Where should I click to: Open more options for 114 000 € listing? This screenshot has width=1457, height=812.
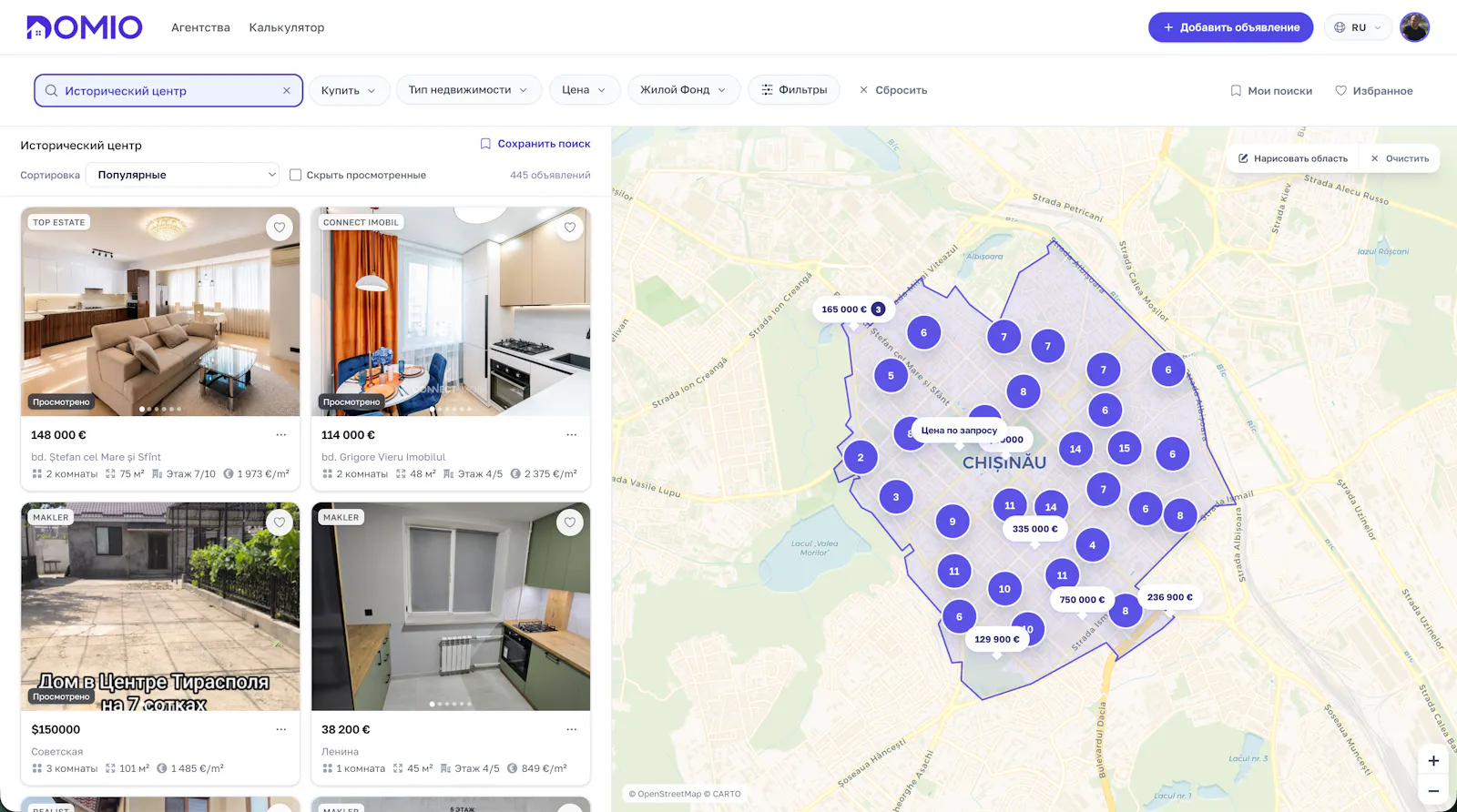point(572,435)
